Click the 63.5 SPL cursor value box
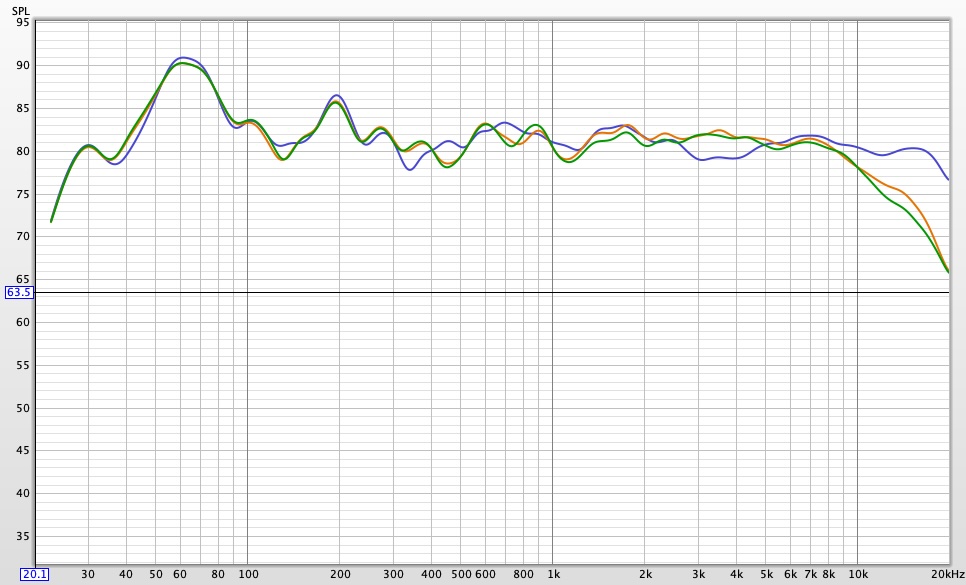 (19, 292)
